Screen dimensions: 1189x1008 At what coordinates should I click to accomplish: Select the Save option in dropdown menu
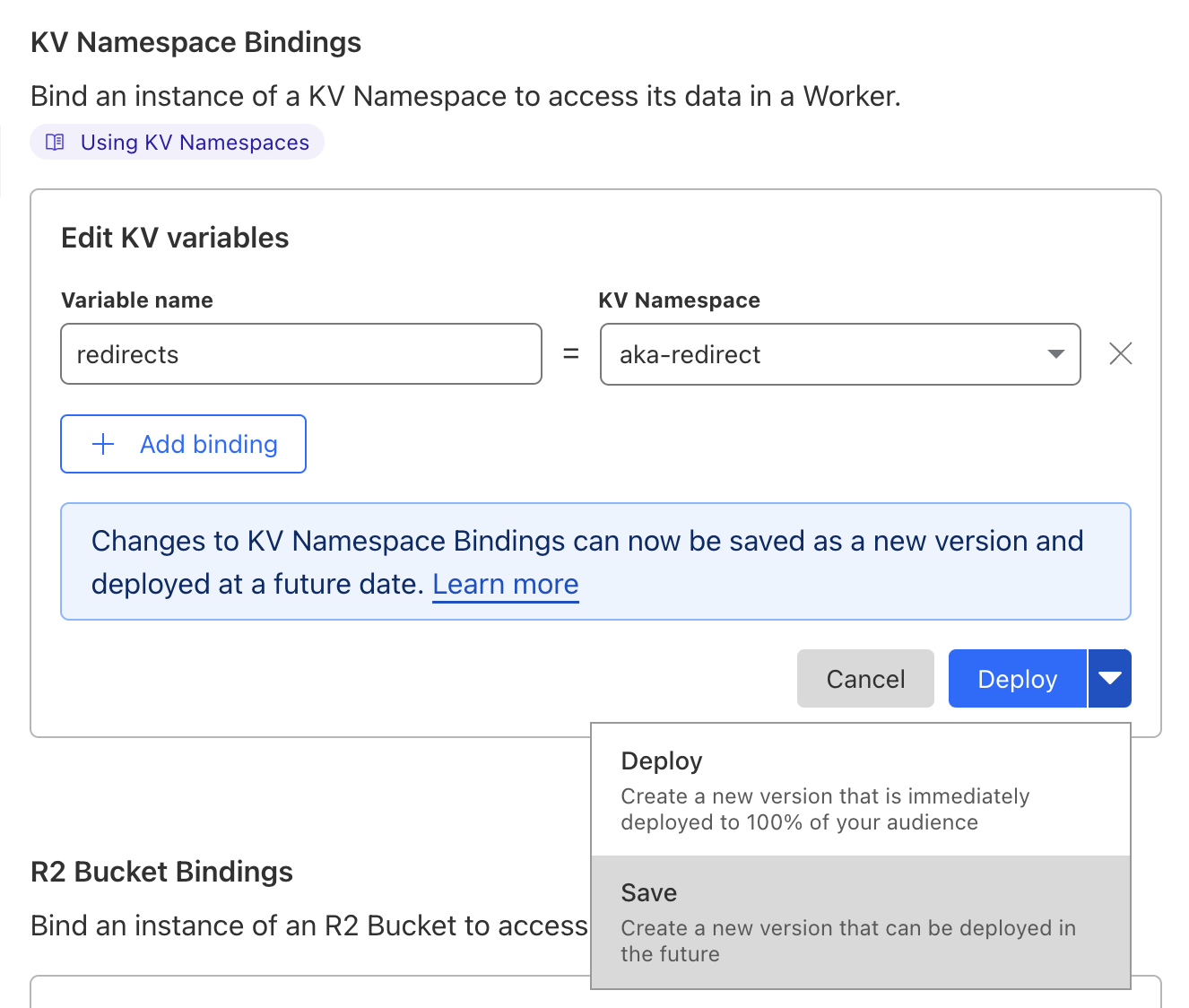tap(861, 922)
